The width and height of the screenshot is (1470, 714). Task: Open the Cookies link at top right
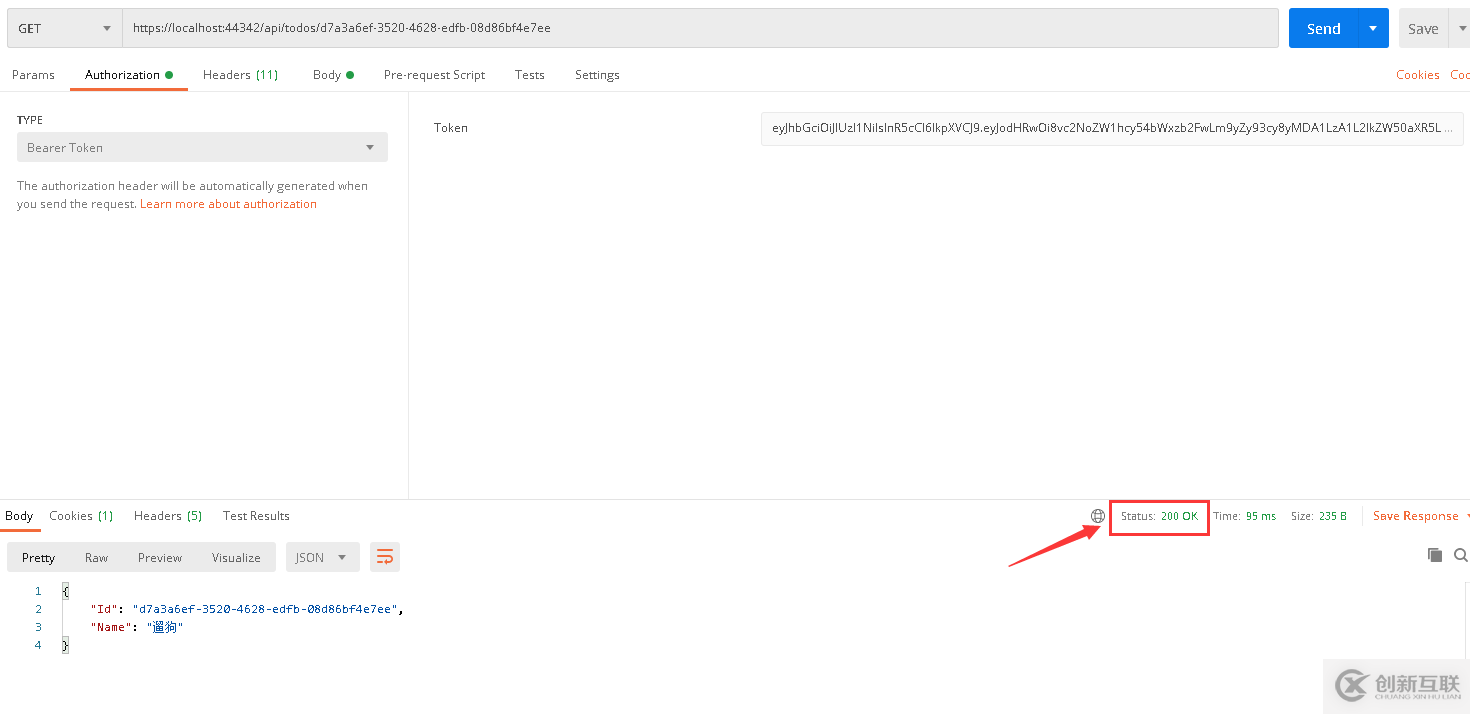click(x=1417, y=75)
